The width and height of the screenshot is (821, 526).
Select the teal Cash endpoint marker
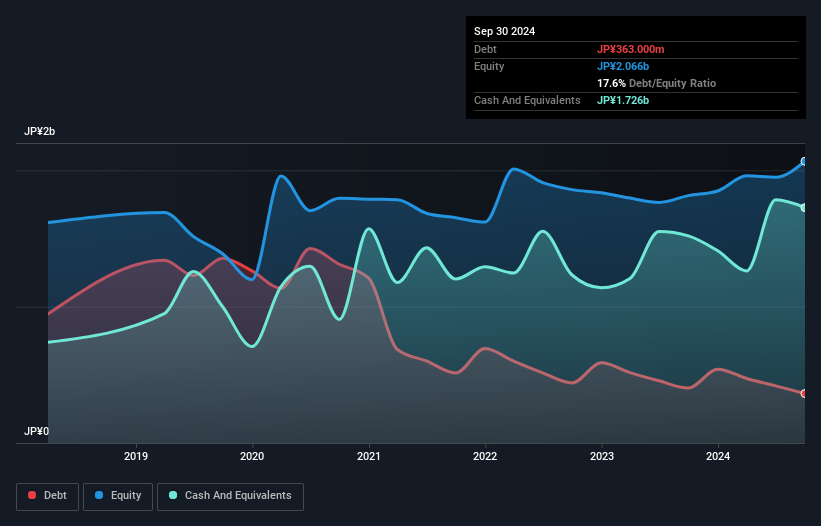[804, 208]
